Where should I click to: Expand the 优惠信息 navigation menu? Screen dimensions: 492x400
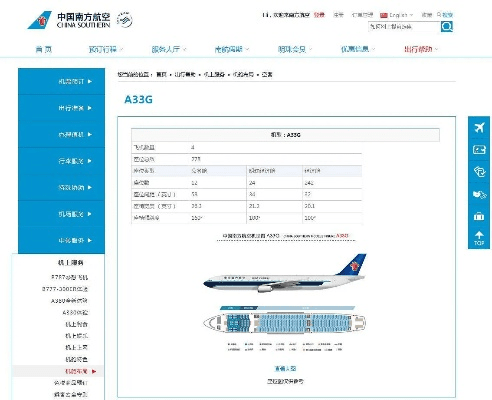click(x=358, y=49)
